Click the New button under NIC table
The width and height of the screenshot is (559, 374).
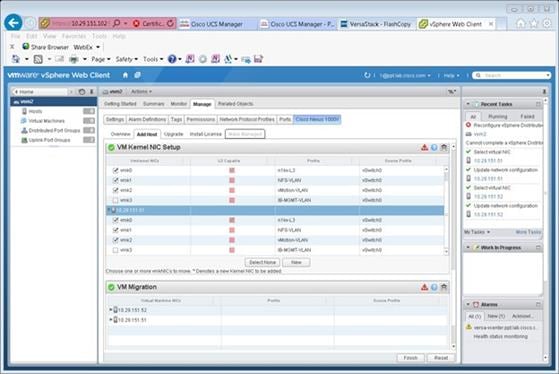pos(296,262)
